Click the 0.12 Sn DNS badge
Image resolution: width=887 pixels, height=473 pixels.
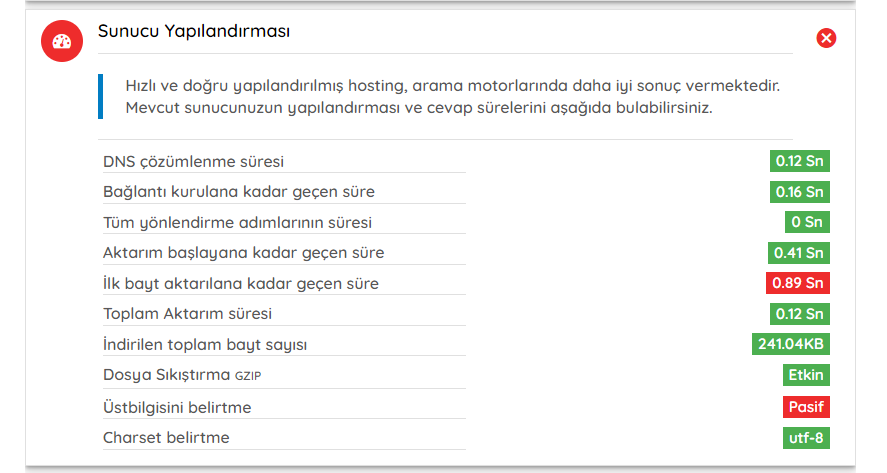(799, 161)
